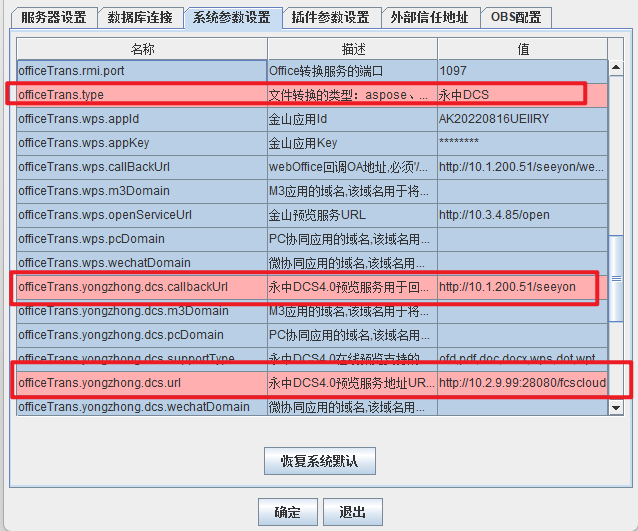Click the scrollbar down arrow
The height and width of the screenshot is (531, 638).
click(x=616, y=407)
